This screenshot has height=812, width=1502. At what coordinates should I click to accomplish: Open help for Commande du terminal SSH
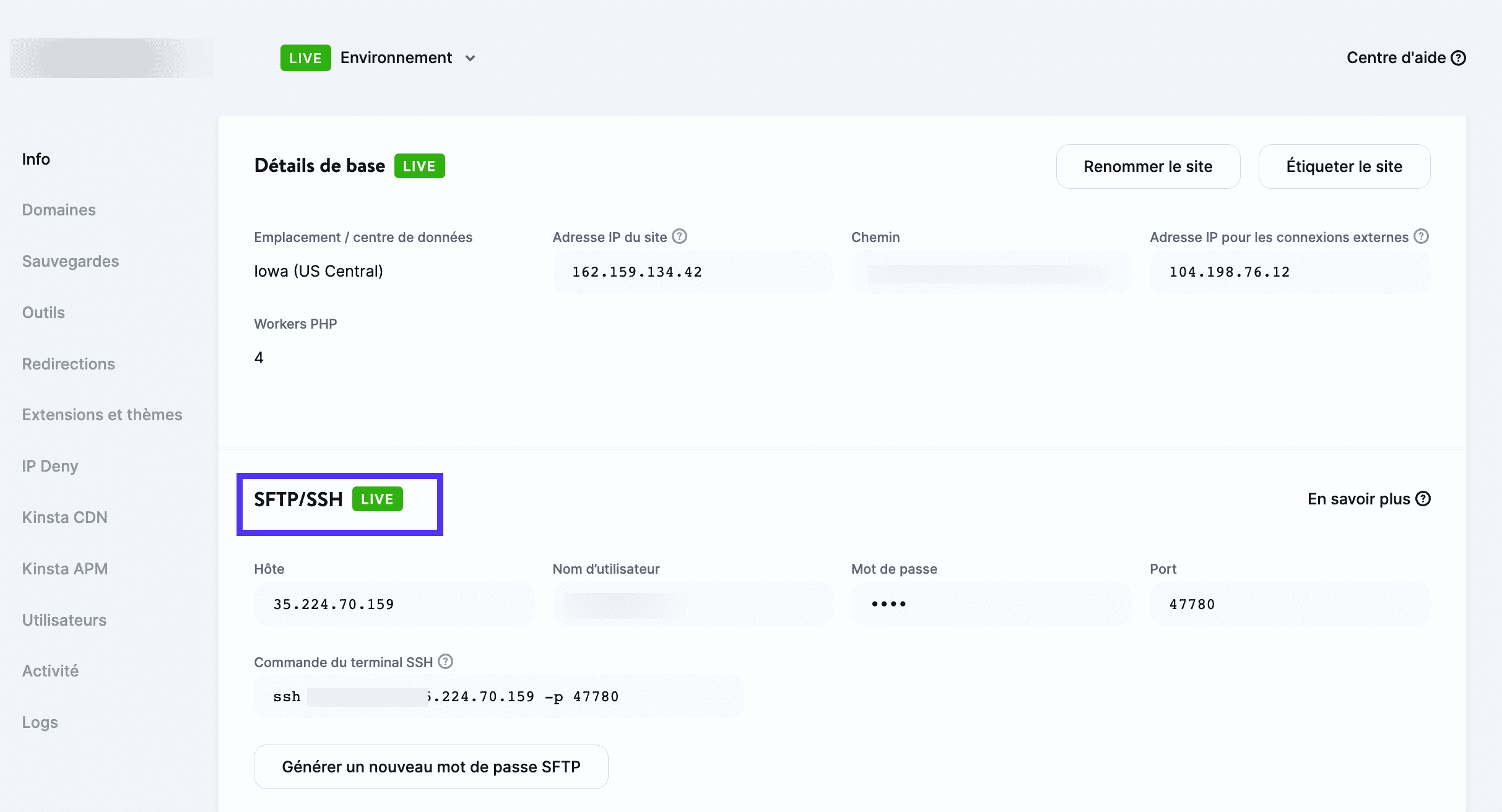(x=445, y=662)
